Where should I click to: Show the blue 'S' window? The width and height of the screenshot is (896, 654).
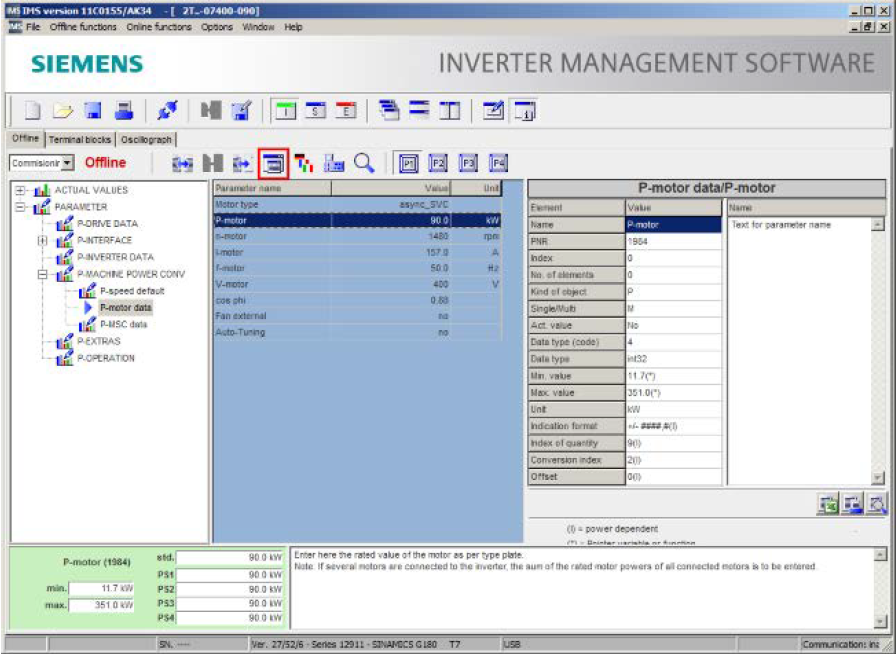pyautogui.click(x=315, y=110)
